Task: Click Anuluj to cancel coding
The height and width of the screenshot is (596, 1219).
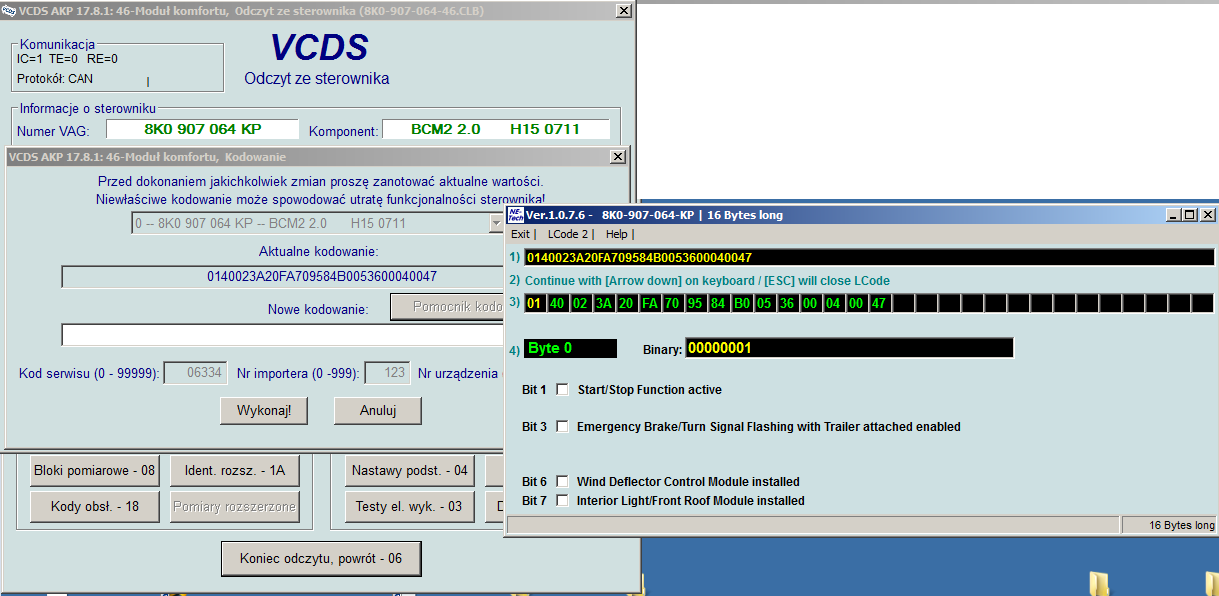Action: click(378, 411)
